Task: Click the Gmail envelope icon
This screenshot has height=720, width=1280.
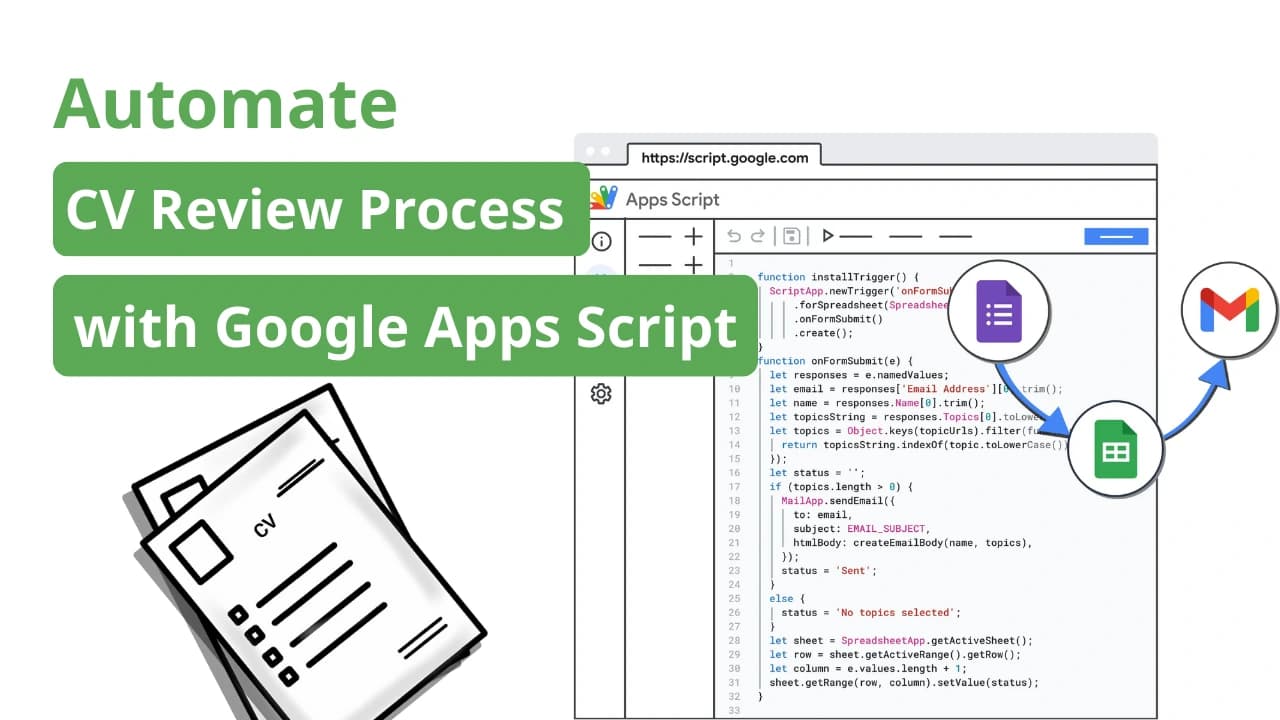Action: pos(1229,309)
